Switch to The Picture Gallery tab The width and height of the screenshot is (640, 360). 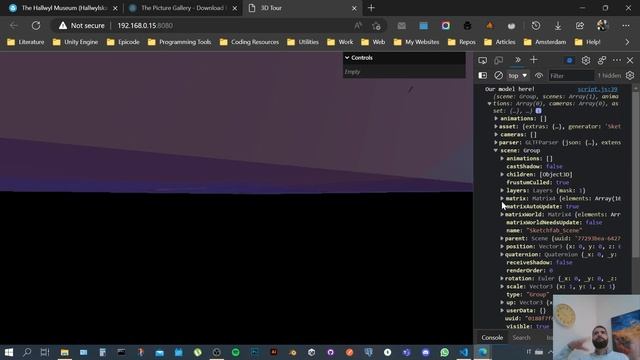coord(182,8)
